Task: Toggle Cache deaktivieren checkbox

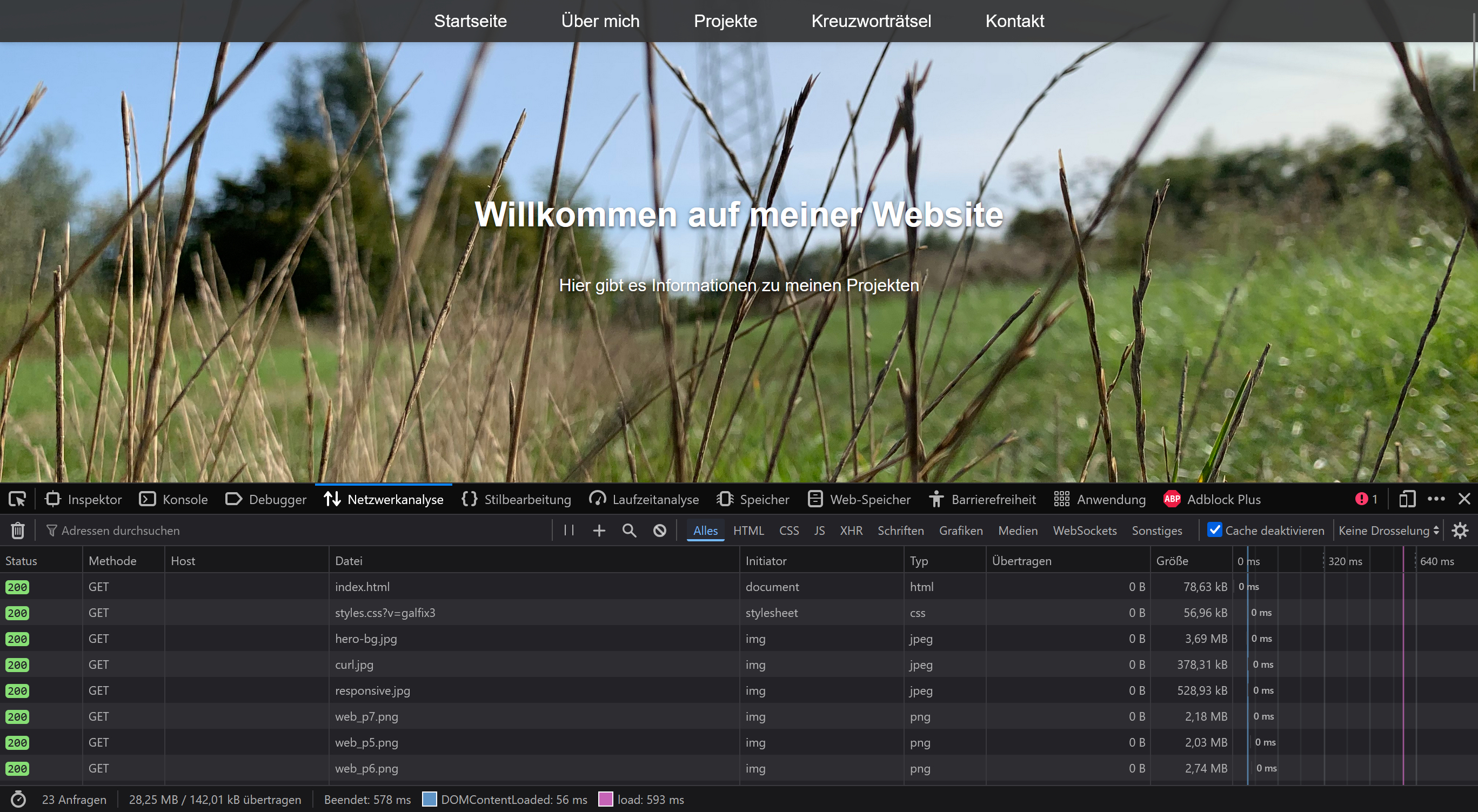Action: tap(1215, 531)
